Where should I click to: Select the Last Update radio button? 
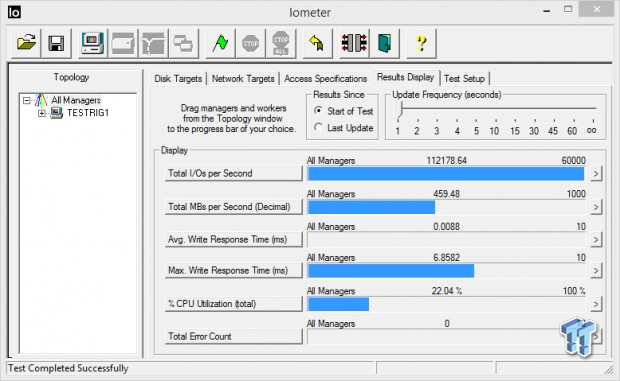[x=318, y=127]
